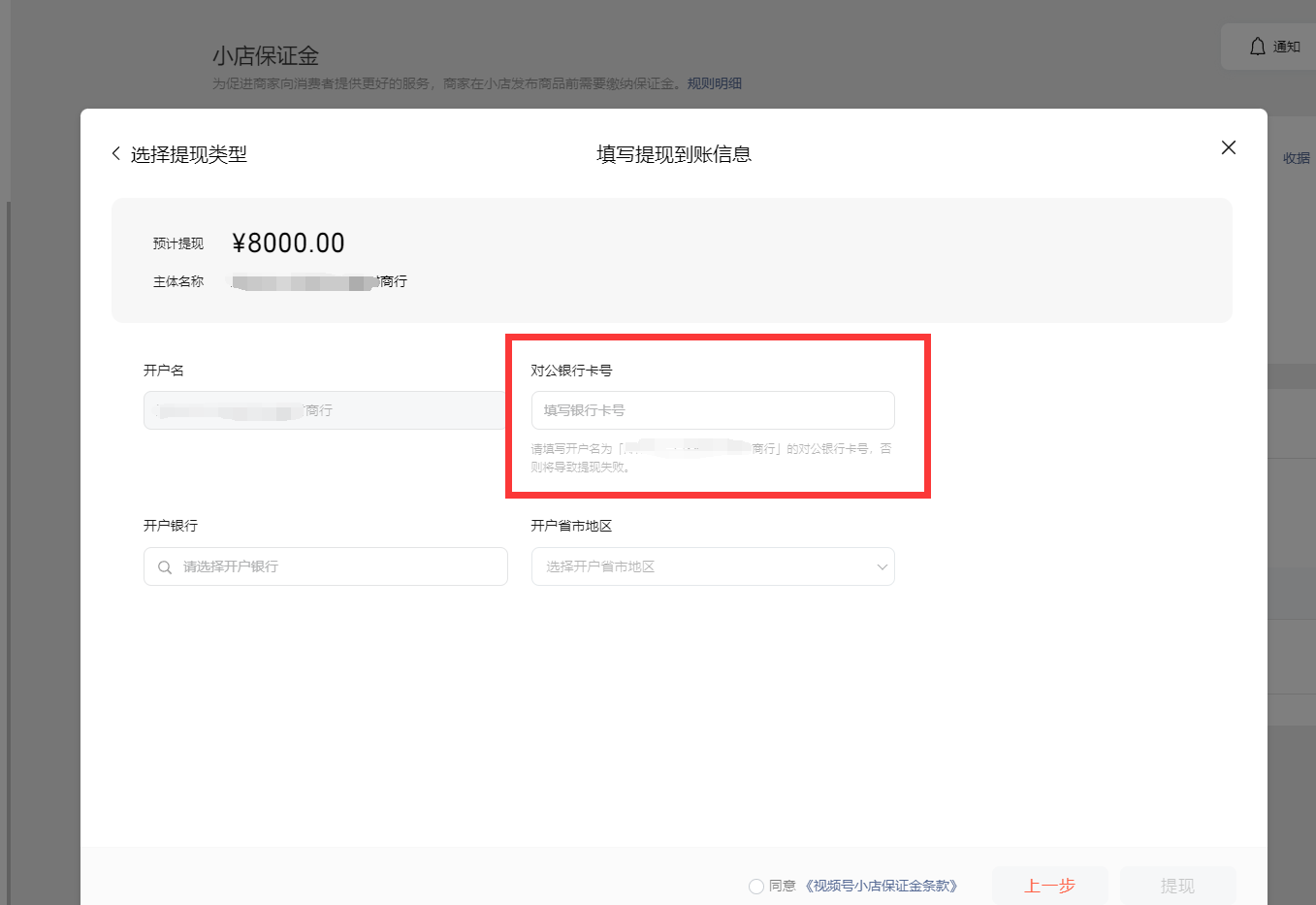The height and width of the screenshot is (905, 1316).
Task: Click the 上一步 button
Action: click(x=1050, y=886)
